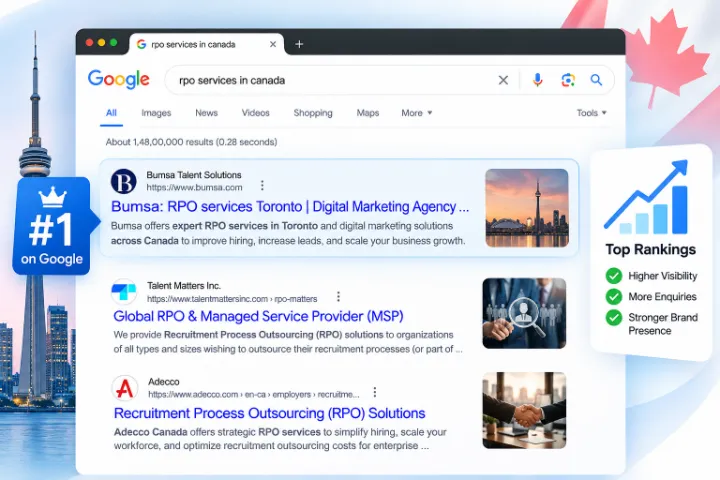Click the Talent Matters site favicon

click(x=124, y=292)
